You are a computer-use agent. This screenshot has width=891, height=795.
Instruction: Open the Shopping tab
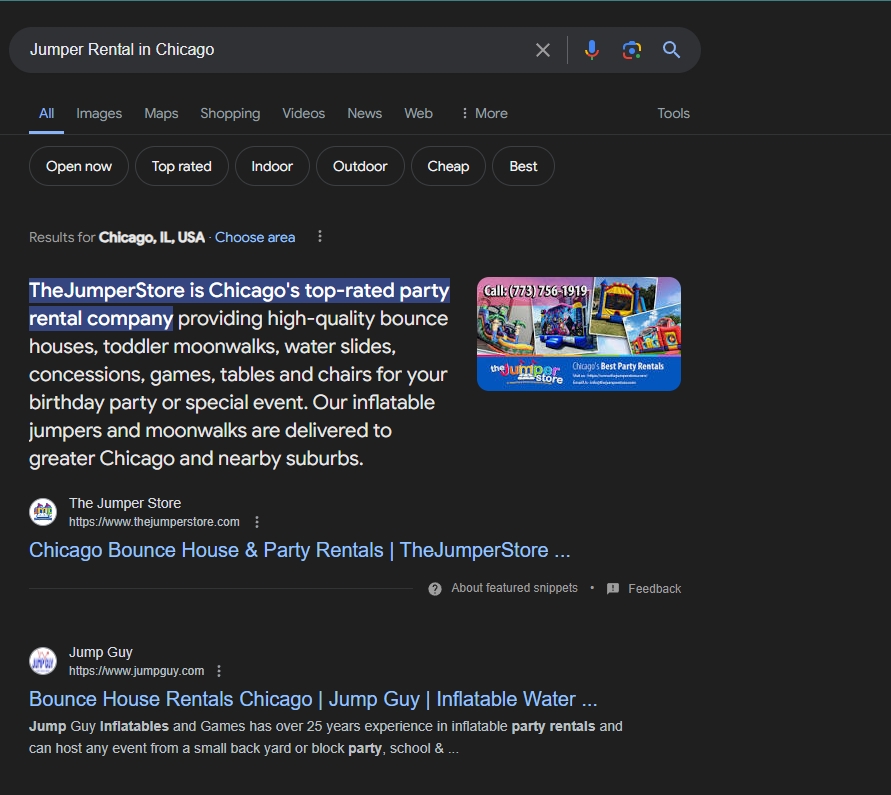point(230,113)
